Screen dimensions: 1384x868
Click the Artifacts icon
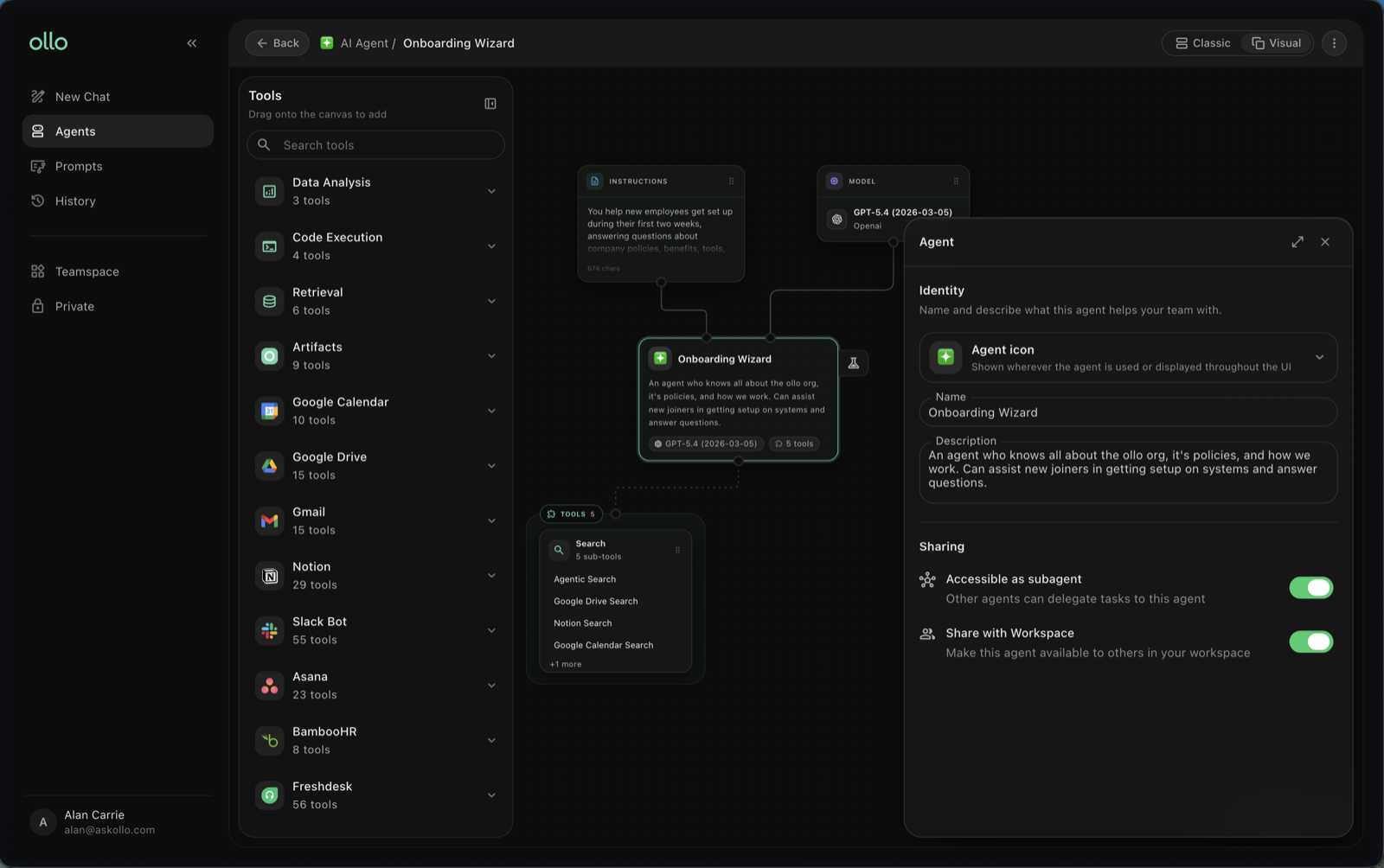coord(270,356)
